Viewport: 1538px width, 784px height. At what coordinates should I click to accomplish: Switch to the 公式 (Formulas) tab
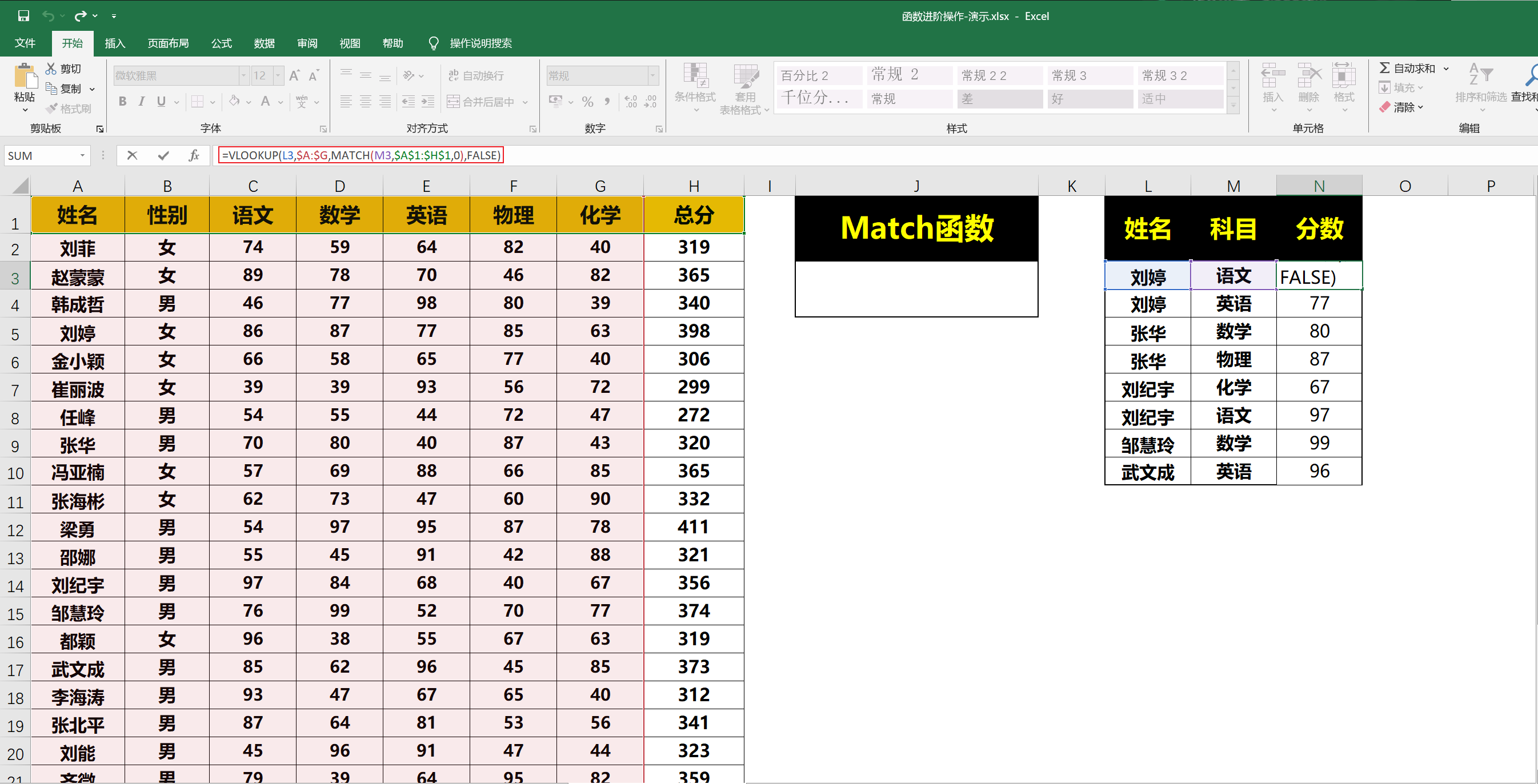222,43
